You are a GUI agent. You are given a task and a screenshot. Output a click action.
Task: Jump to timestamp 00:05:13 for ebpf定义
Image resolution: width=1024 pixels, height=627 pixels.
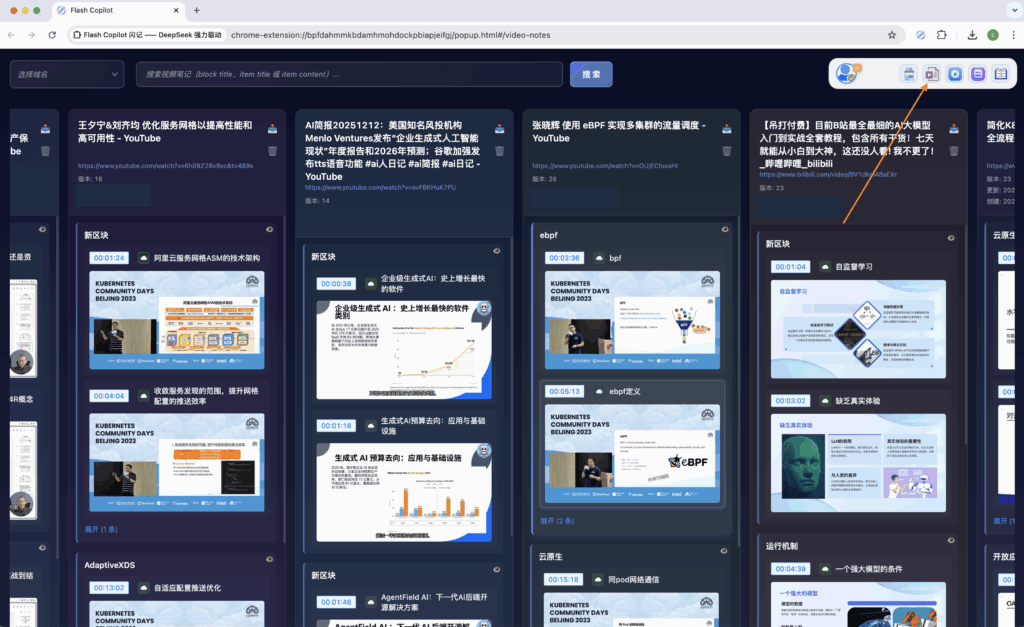click(563, 391)
